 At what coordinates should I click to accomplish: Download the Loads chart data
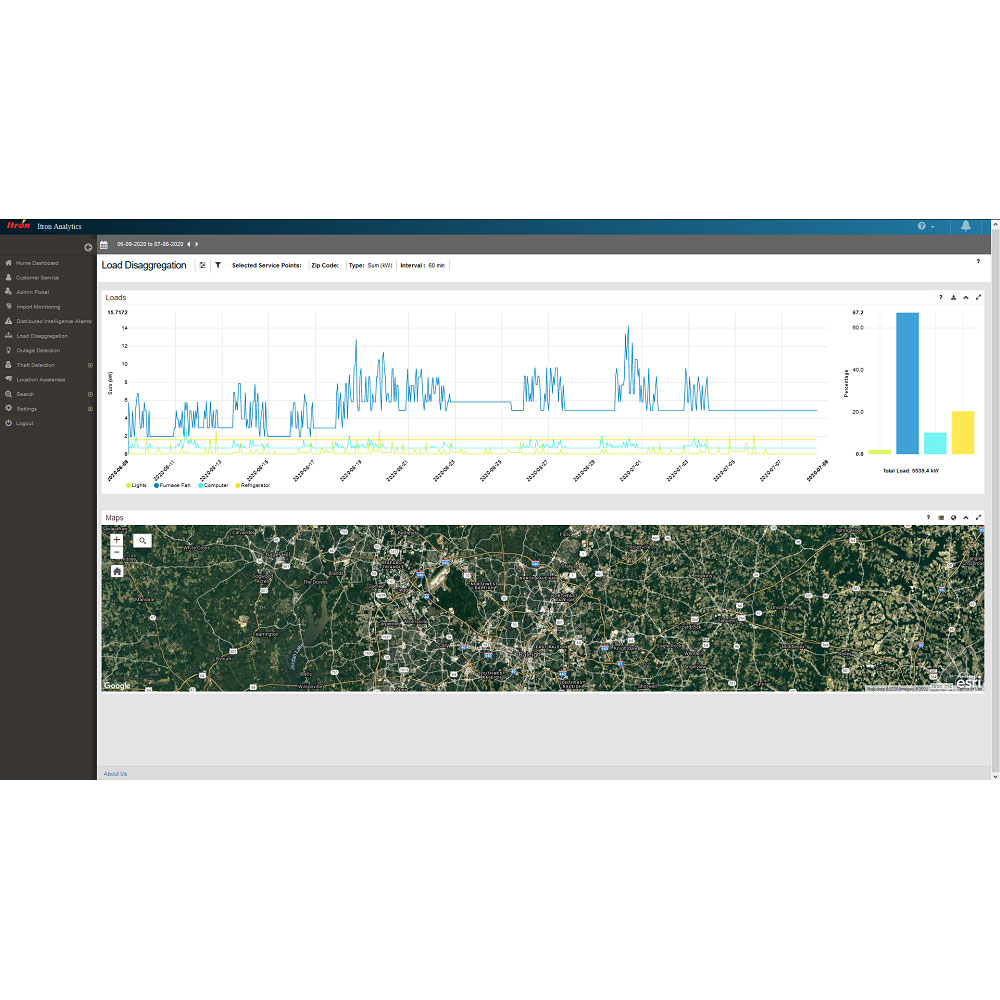point(954,298)
